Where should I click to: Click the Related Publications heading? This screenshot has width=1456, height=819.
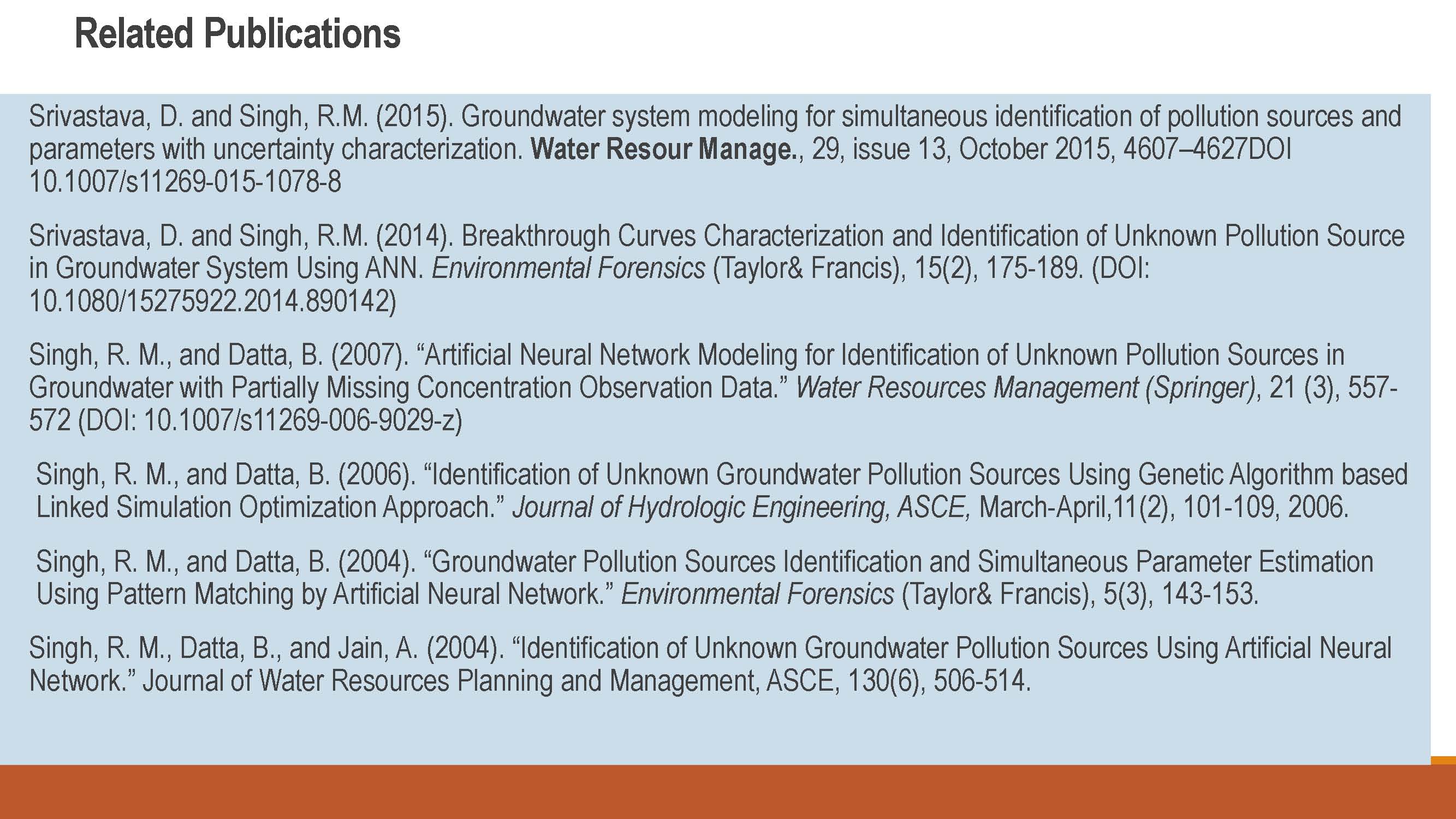click(x=237, y=34)
